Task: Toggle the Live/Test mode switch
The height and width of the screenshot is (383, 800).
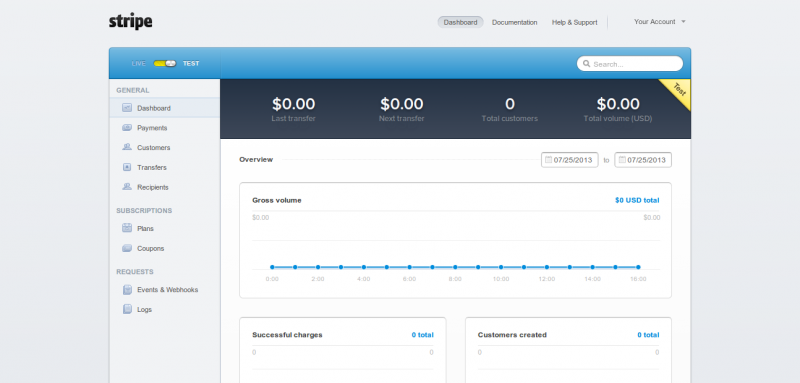Action: (165, 64)
